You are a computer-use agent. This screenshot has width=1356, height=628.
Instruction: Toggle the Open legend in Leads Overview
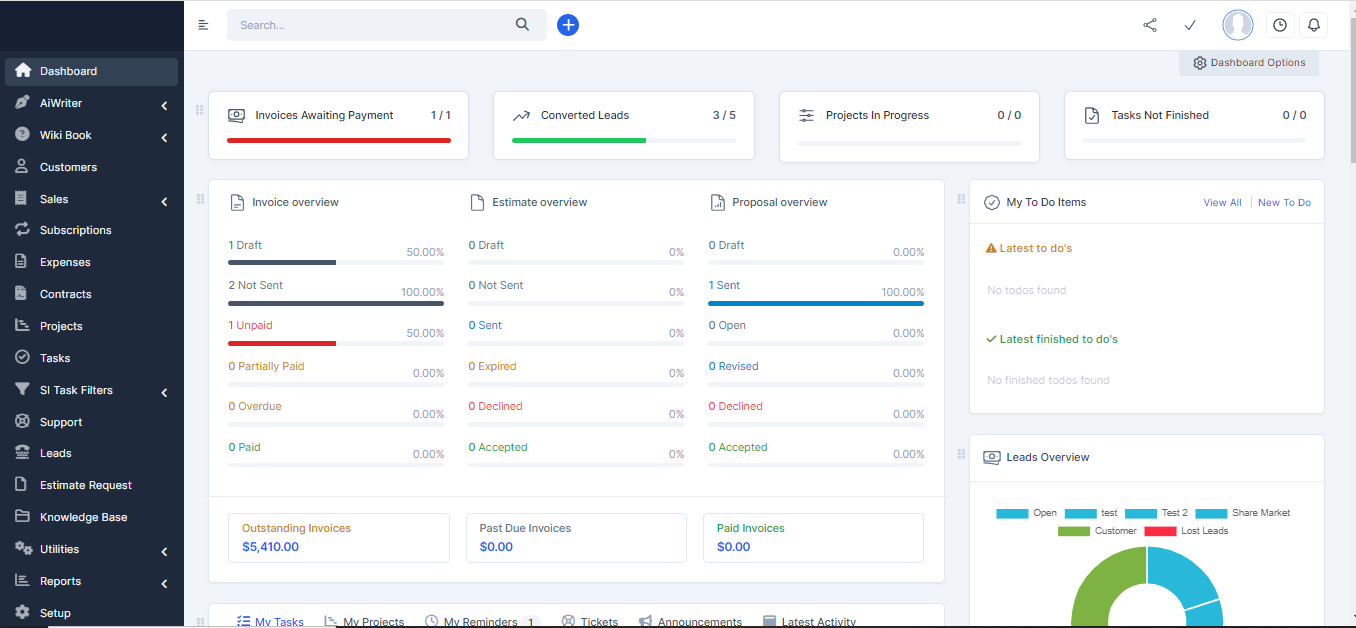(x=1027, y=513)
